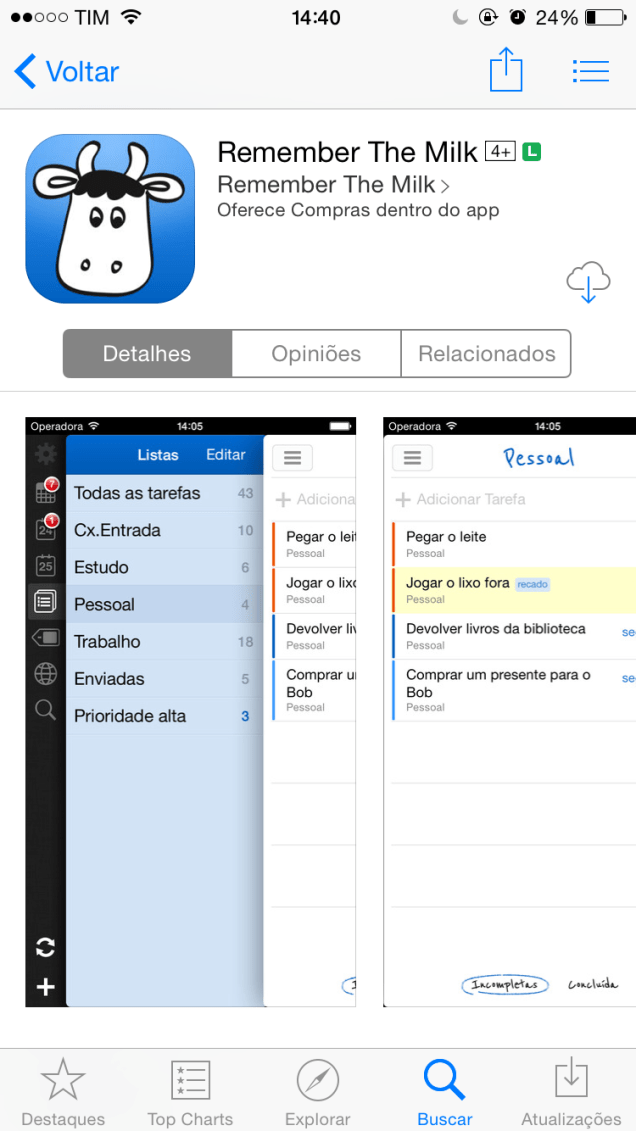The height and width of the screenshot is (1131, 636).
Task: Click the Cx.Entrada list row
Action: 164,531
